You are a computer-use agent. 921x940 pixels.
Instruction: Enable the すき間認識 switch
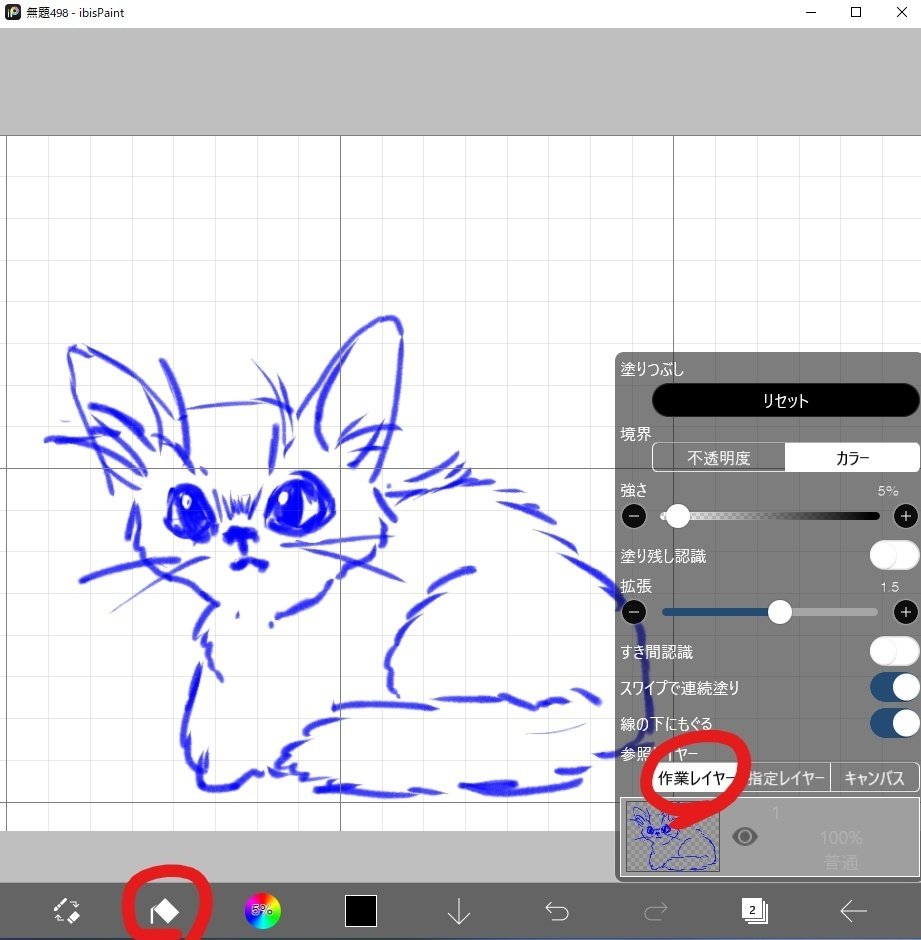[892, 651]
